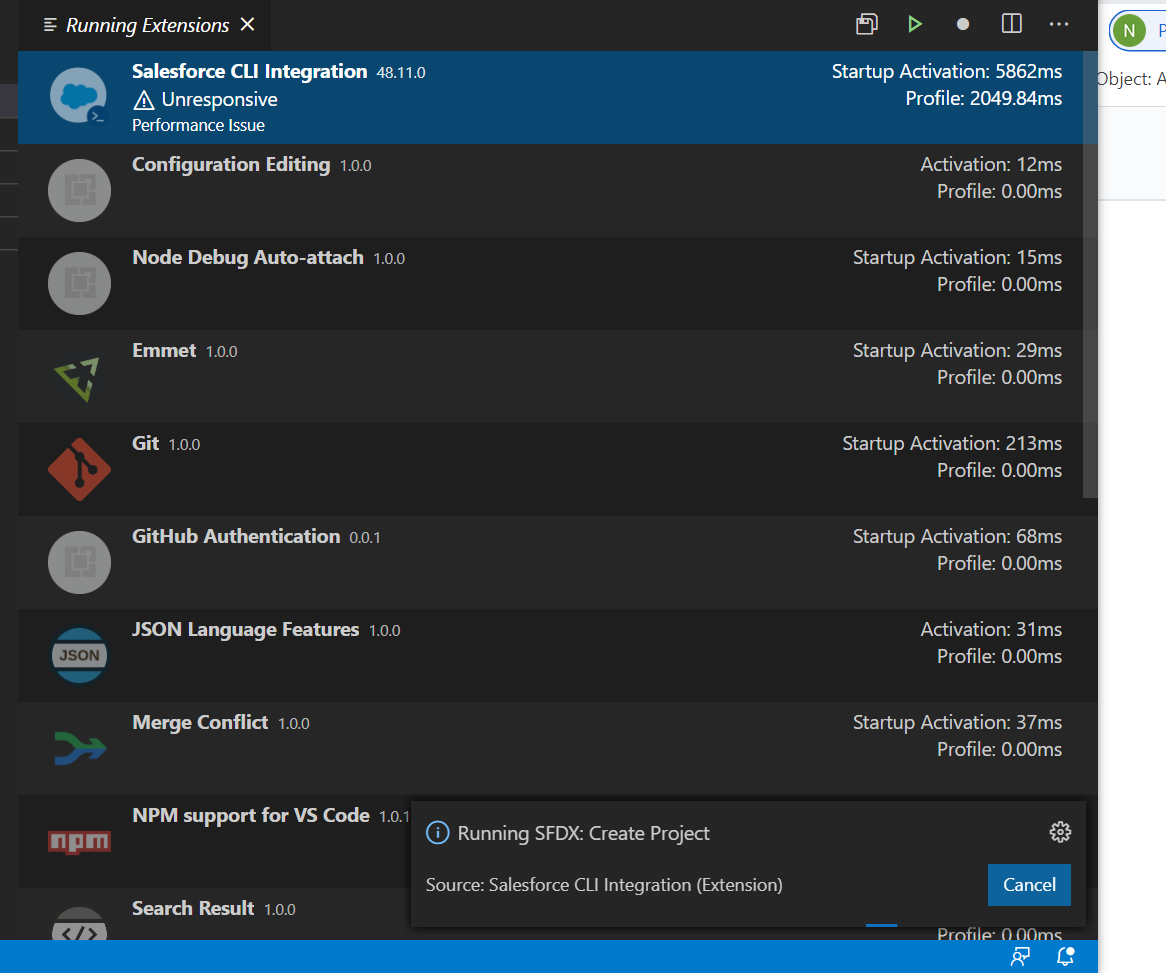The width and height of the screenshot is (1166, 973).
Task: Select the Search Result extension title
Action: [193, 908]
